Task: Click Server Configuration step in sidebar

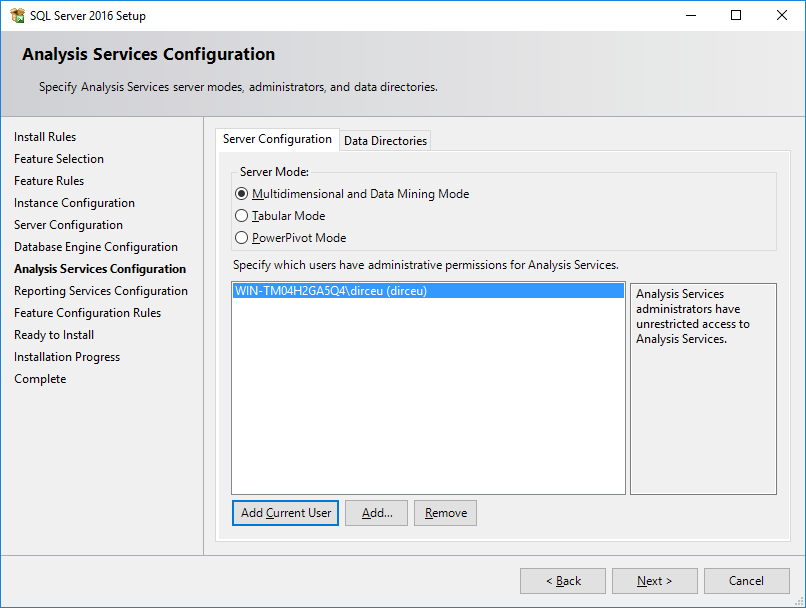Action: point(68,225)
